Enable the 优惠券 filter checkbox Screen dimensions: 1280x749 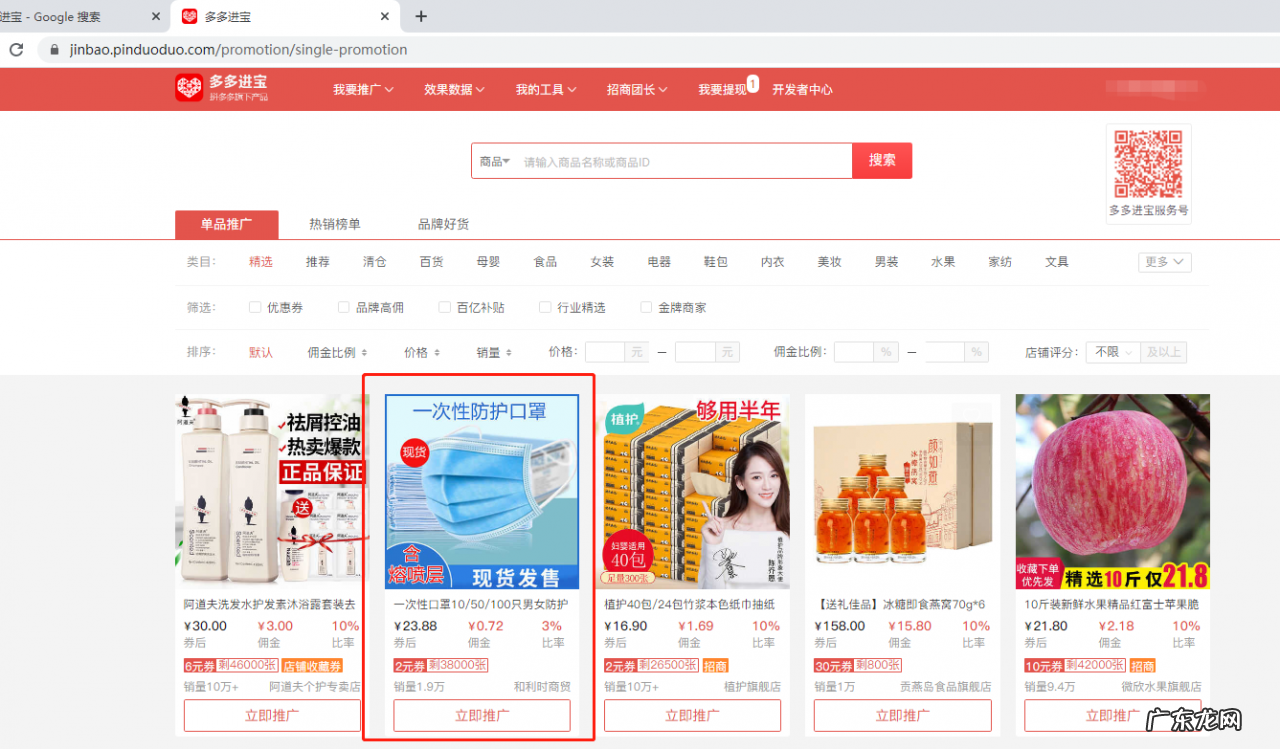tap(255, 307)
